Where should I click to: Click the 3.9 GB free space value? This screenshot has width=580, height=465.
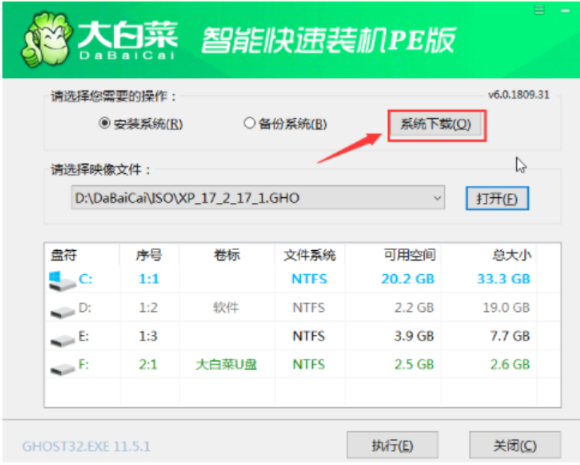(414, 336)
